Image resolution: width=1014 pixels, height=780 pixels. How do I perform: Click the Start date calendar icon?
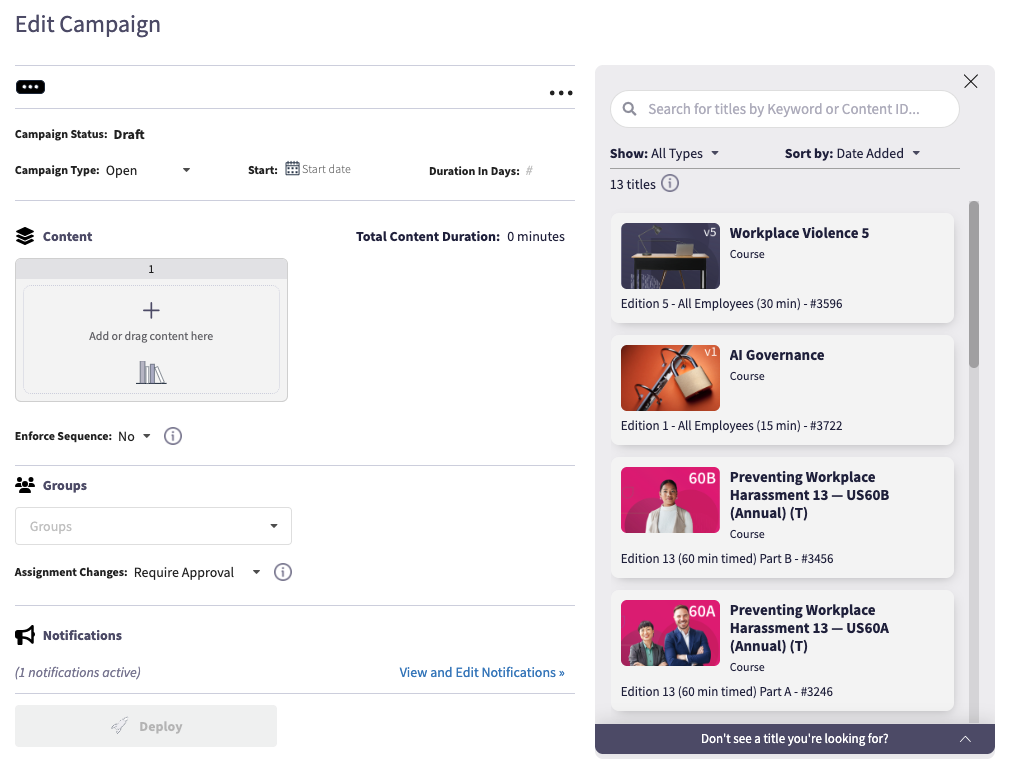click(292, 169)
